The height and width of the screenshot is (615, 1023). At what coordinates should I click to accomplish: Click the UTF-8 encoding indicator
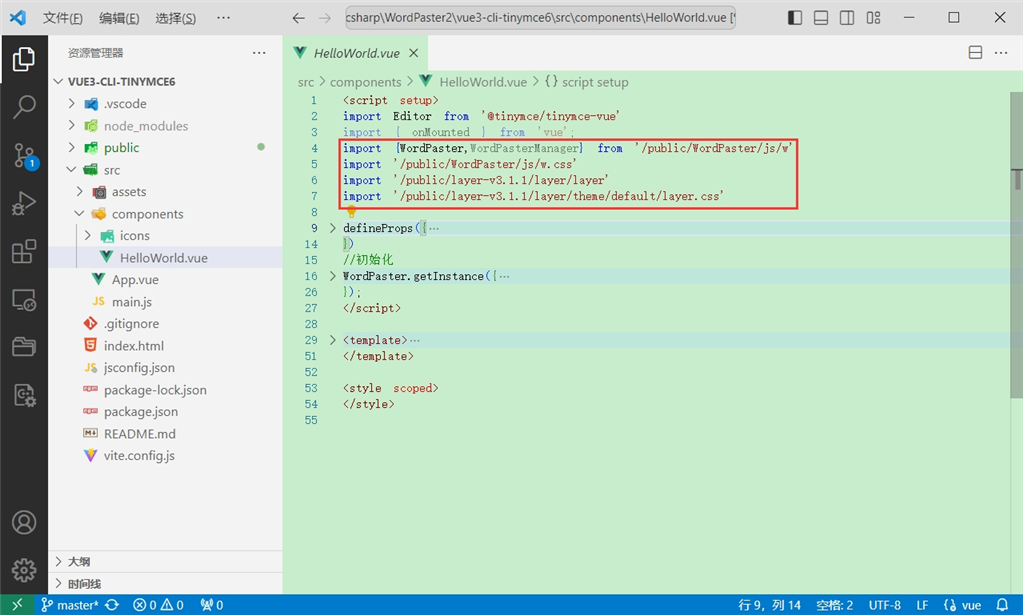click(885, 604)
